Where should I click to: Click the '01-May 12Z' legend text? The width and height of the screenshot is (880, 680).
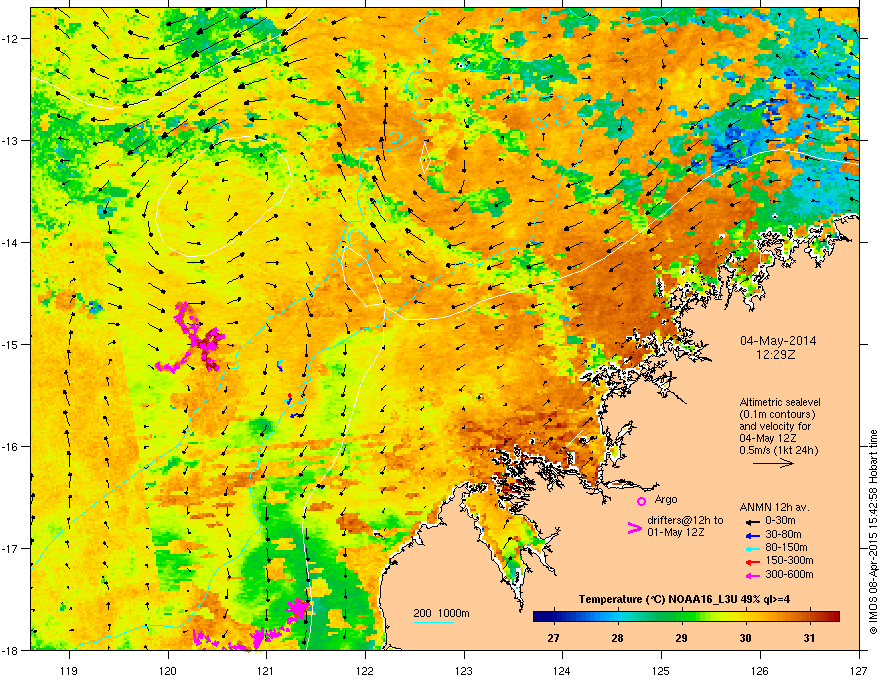click(676, 532)
